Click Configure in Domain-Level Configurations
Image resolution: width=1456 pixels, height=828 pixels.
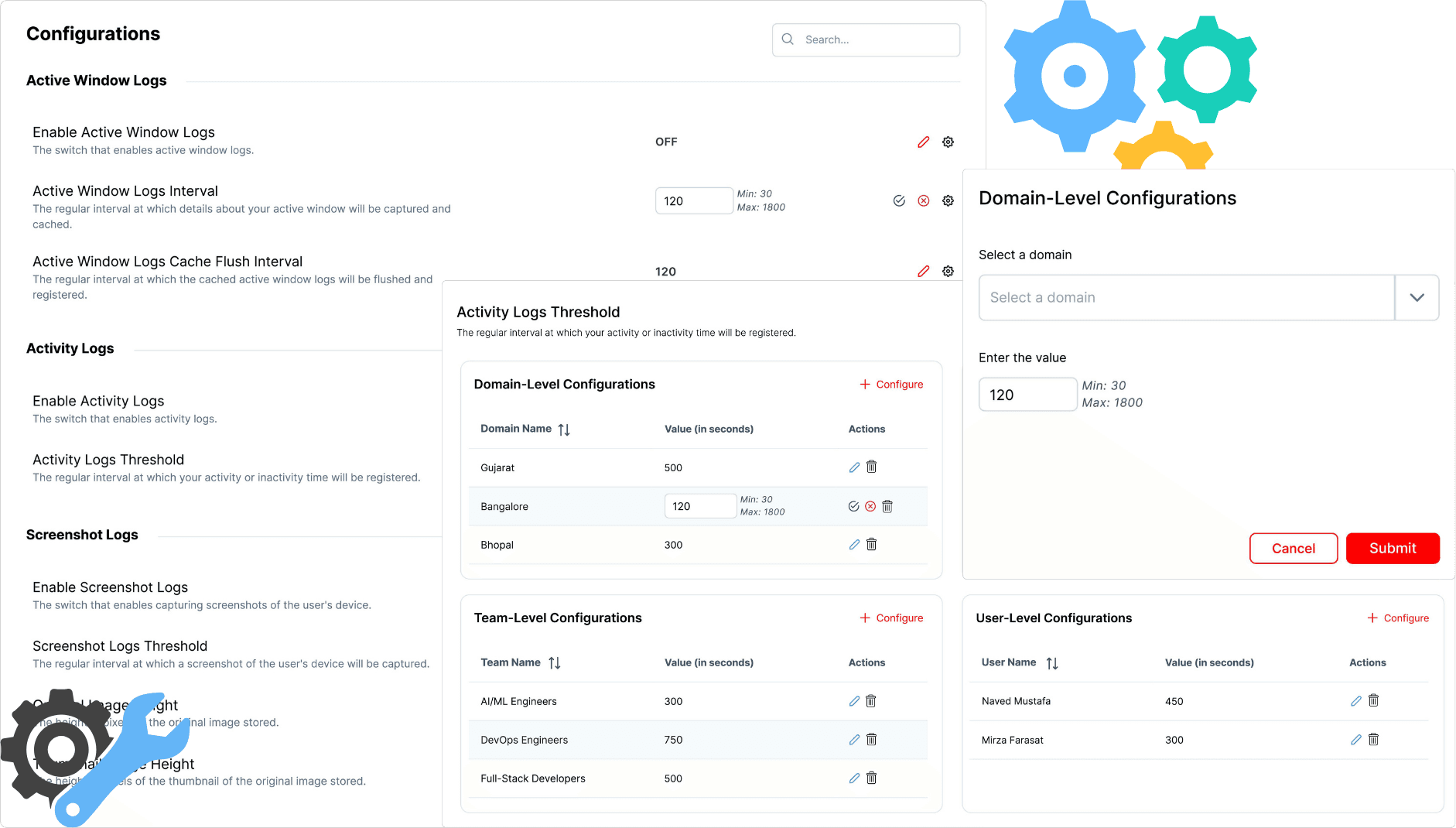click(891, 385)
